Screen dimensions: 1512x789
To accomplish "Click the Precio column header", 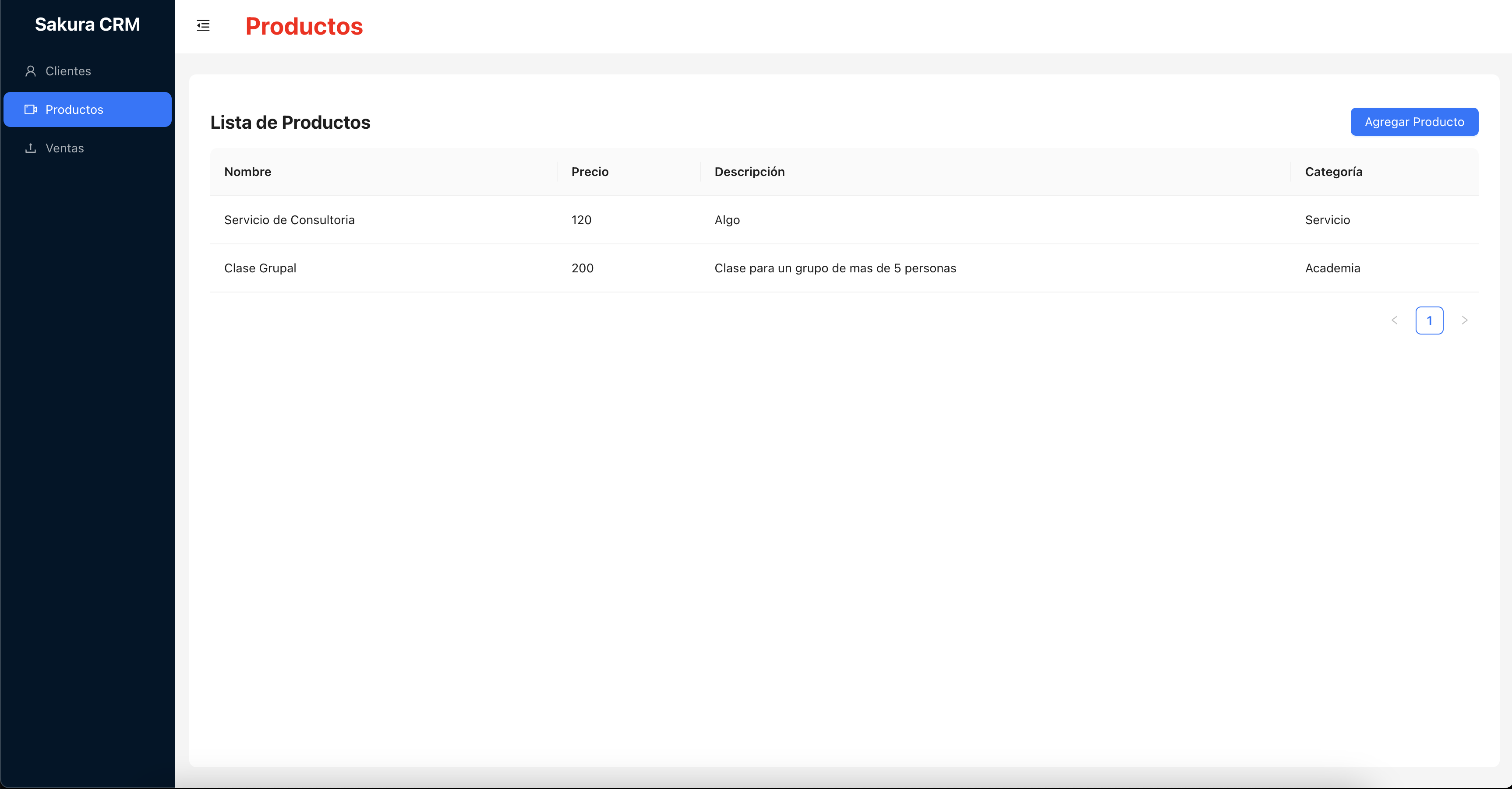I will pyautogui.click(x=590, y=172).
